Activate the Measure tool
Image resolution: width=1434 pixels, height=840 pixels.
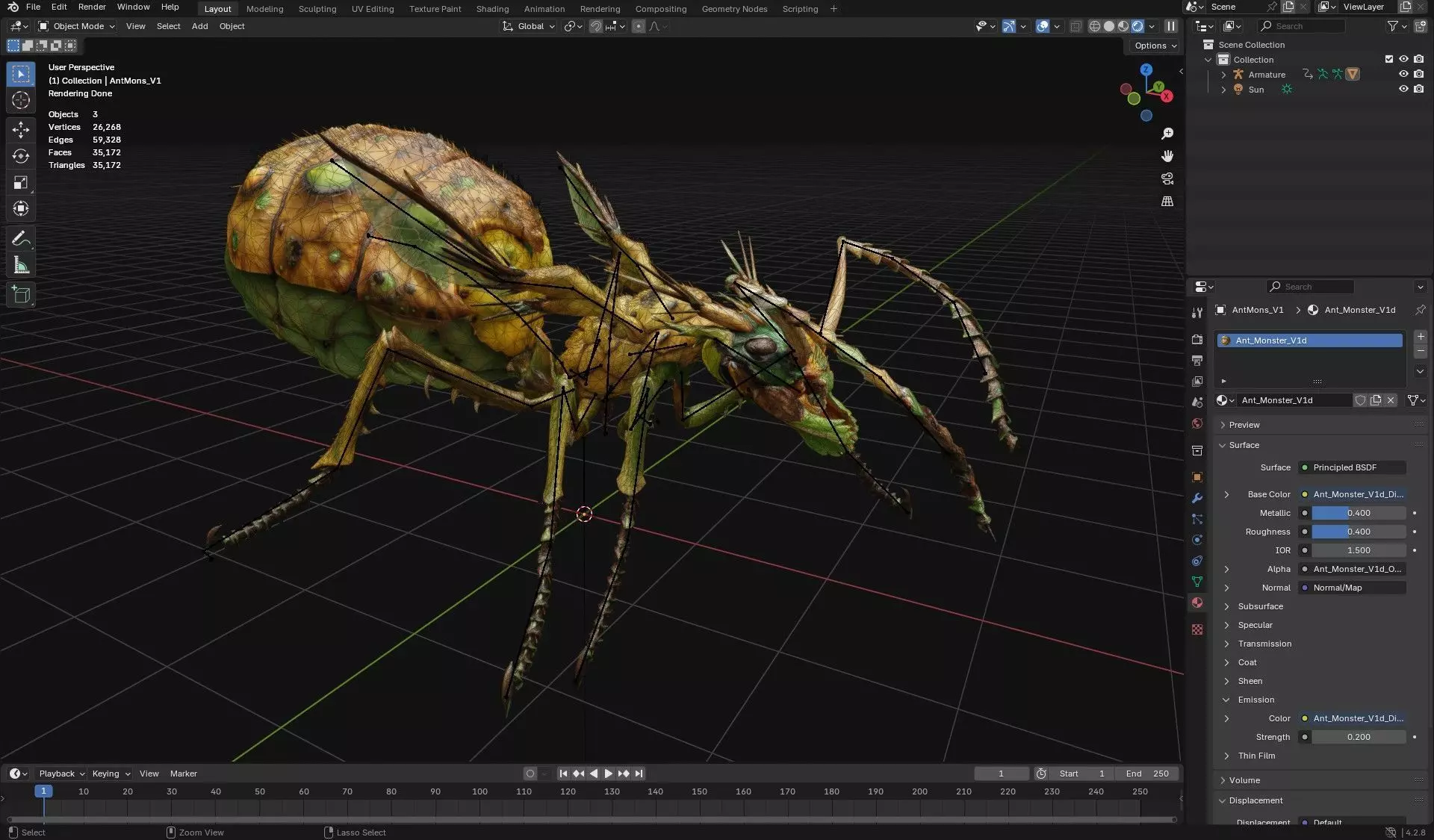(x=21, y=264)
